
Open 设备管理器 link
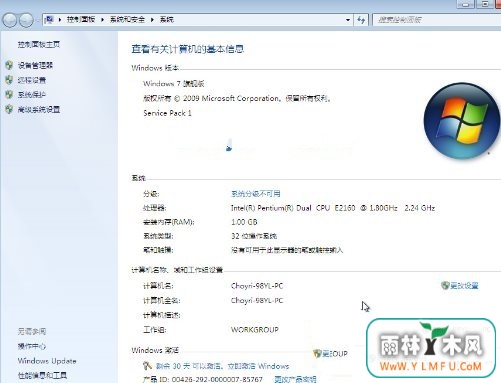[35, 65]
